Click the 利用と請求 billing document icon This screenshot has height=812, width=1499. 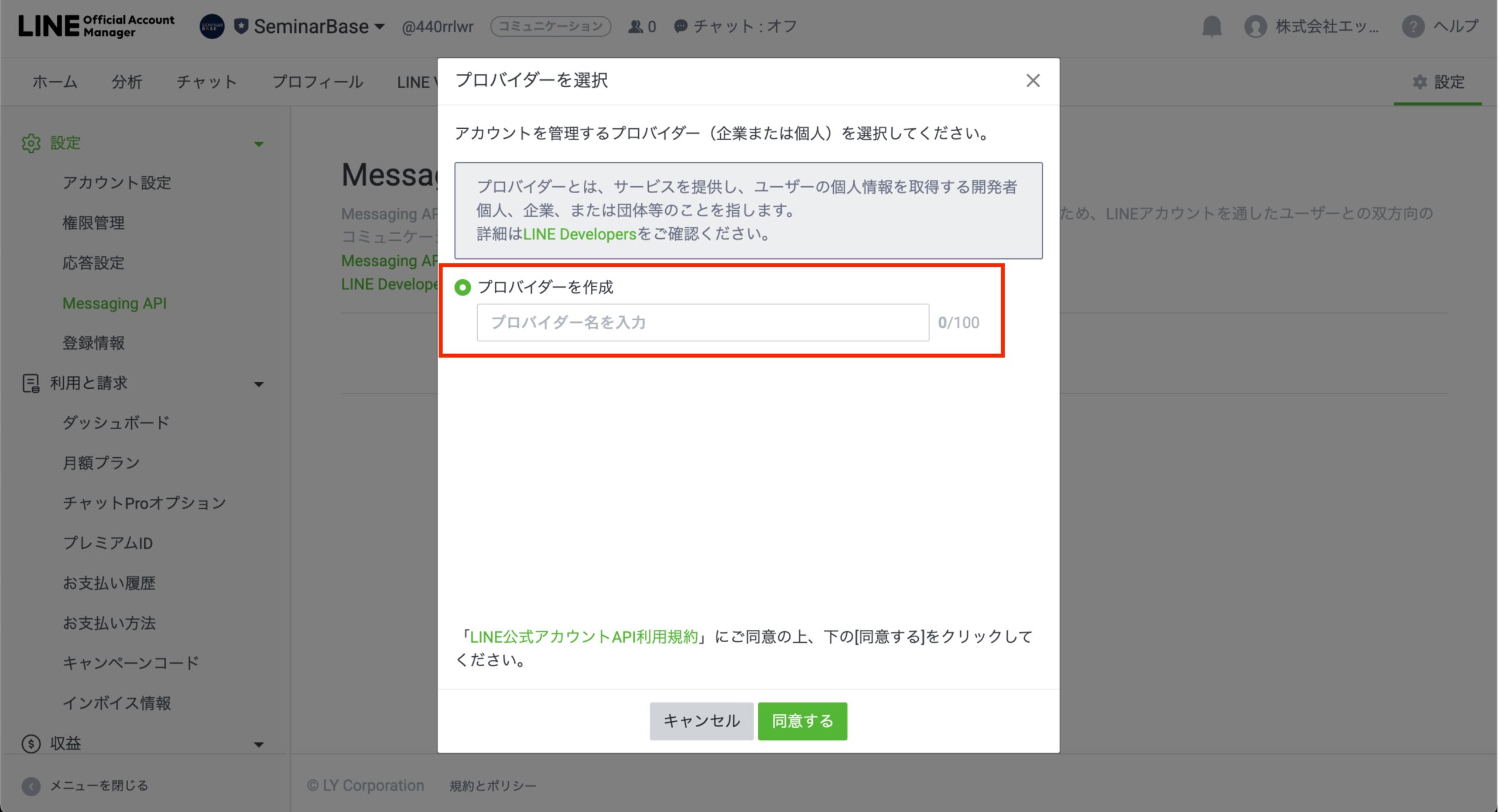pos(31,383)
